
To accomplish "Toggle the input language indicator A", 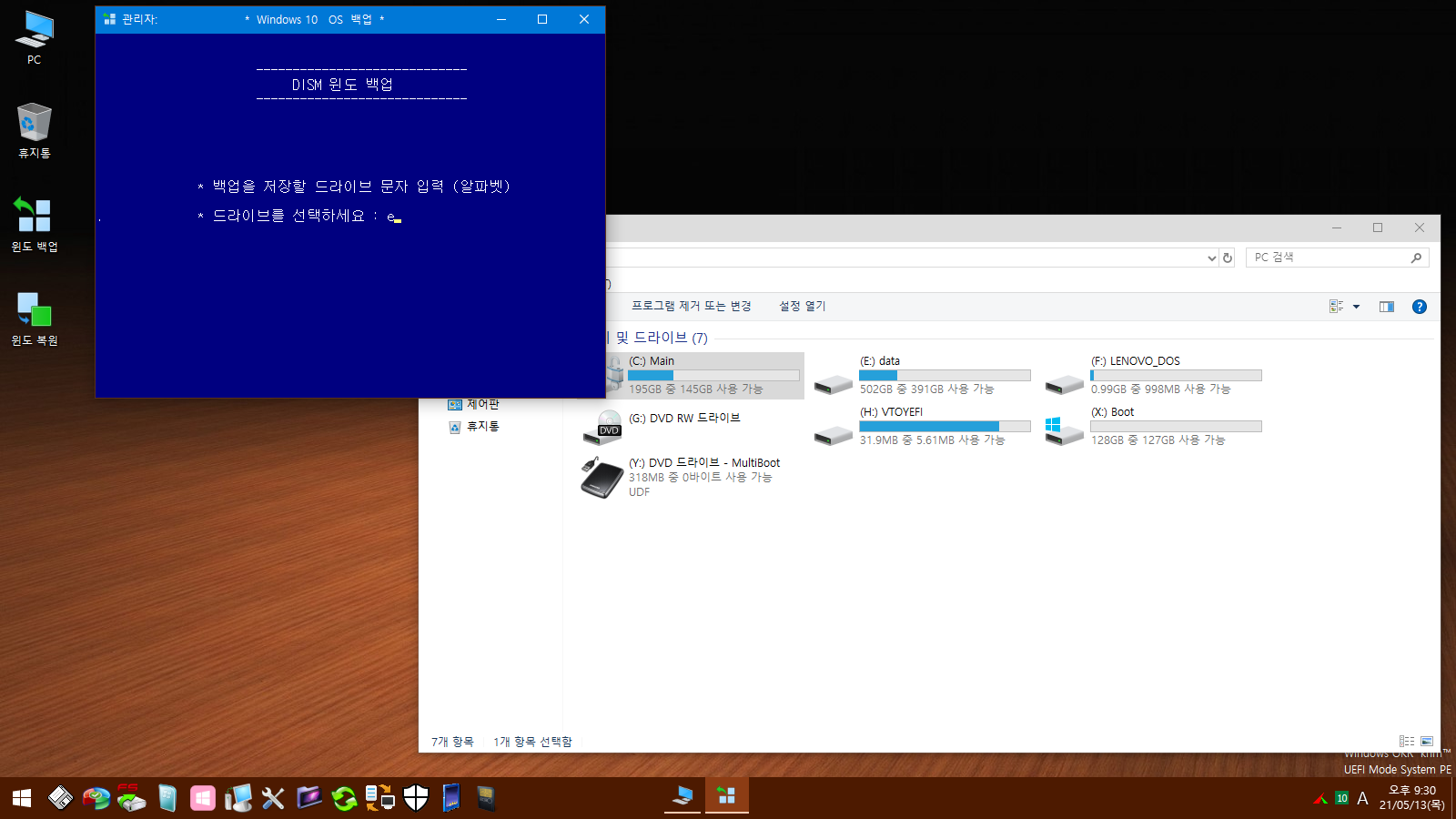I will pyautogui.click(x=1362, y=798).
